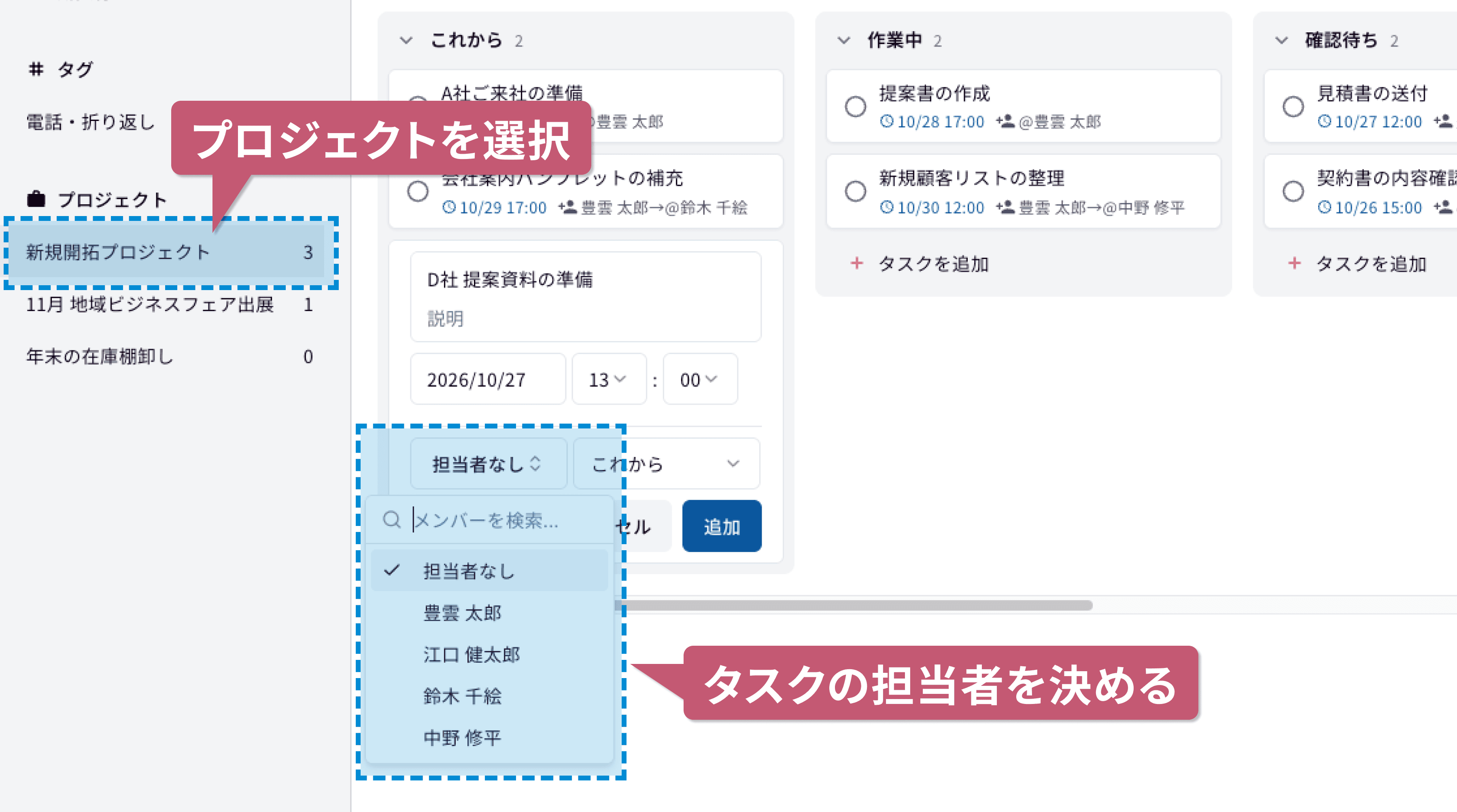Click the hash icon beside タグ
This screenshot has width=1457, height=812.
click(x=36, y=69)
